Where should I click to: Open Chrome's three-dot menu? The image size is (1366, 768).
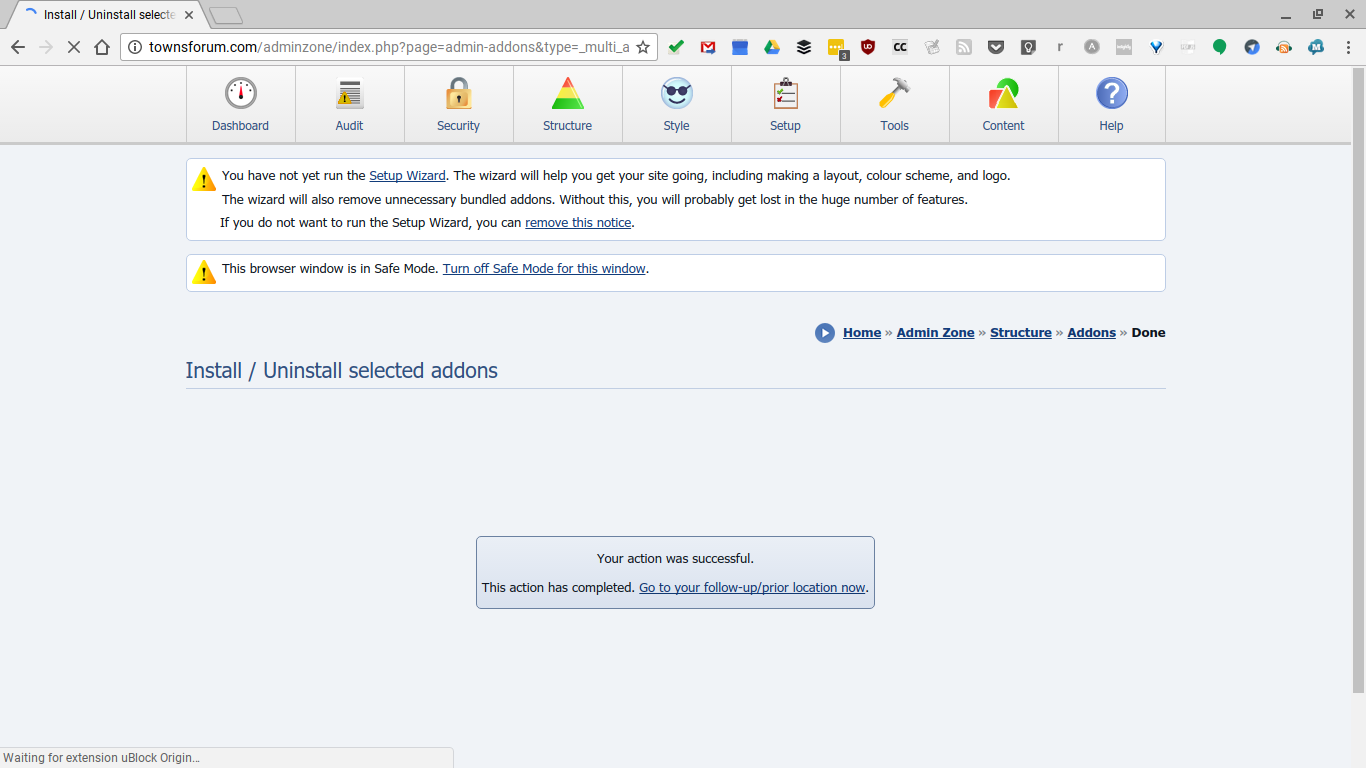pyautogui.click(x=1347, y=47)
